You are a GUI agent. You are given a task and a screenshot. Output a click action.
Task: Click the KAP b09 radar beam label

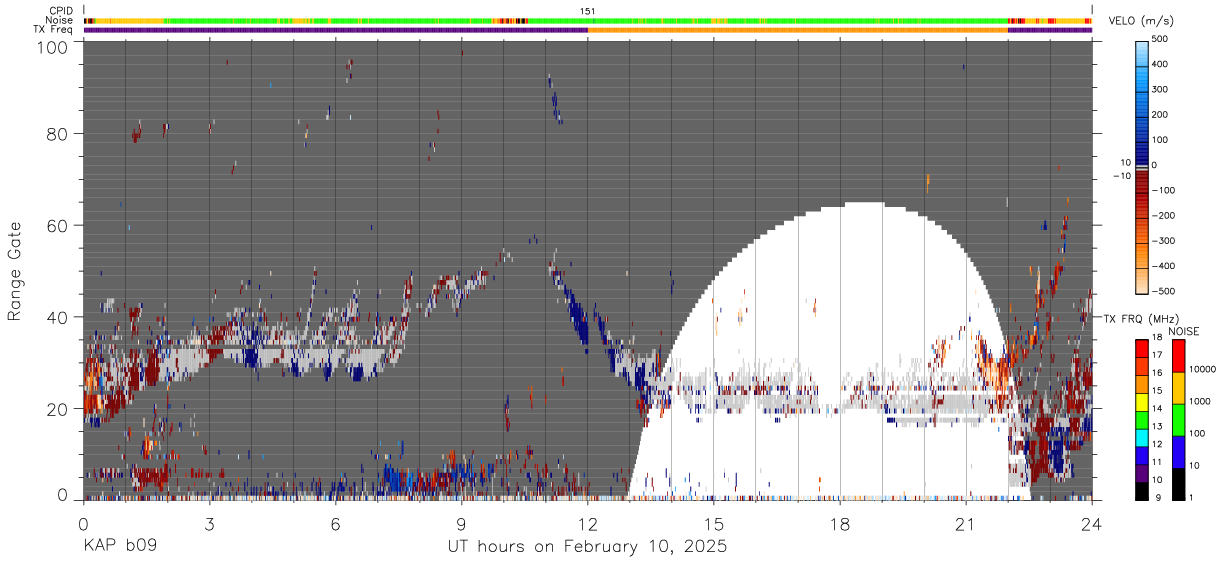click(x=119, y=547)
